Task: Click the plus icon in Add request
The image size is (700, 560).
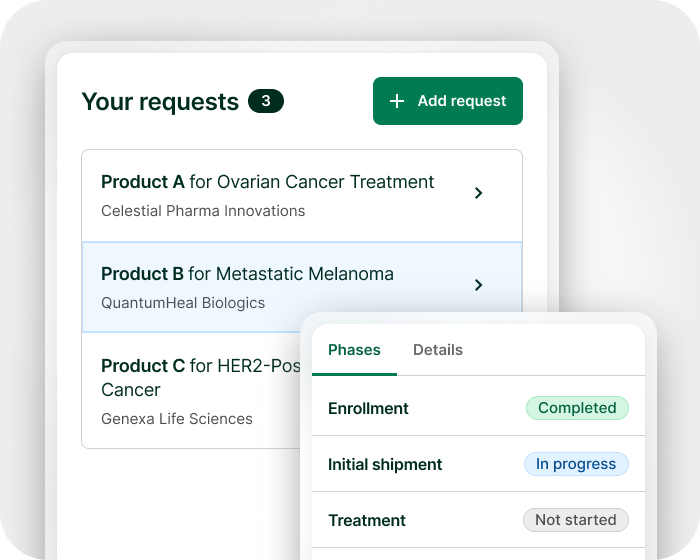Action: point(396,101)
